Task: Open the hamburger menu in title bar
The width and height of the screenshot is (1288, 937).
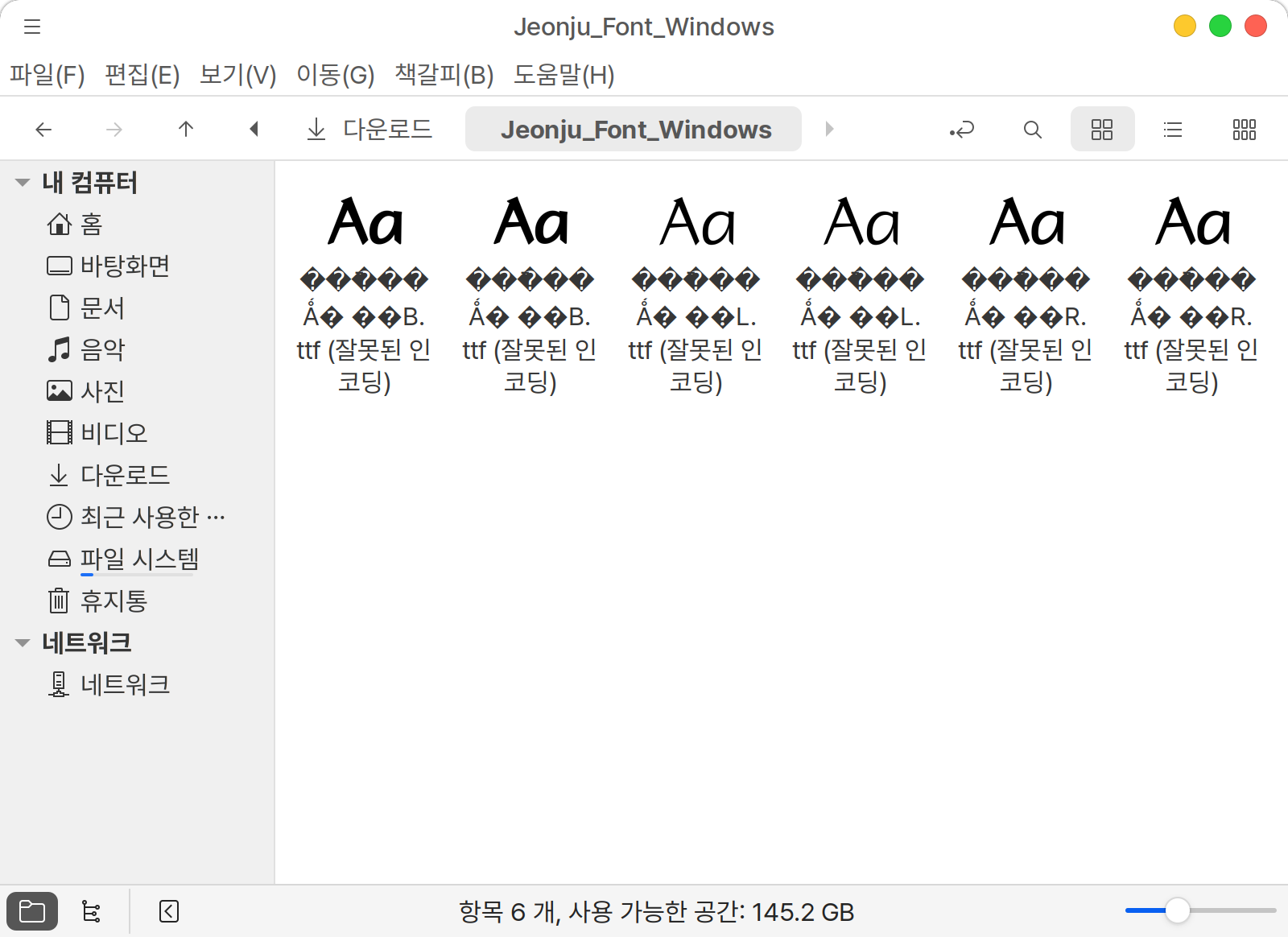Action: coord(32,27)
